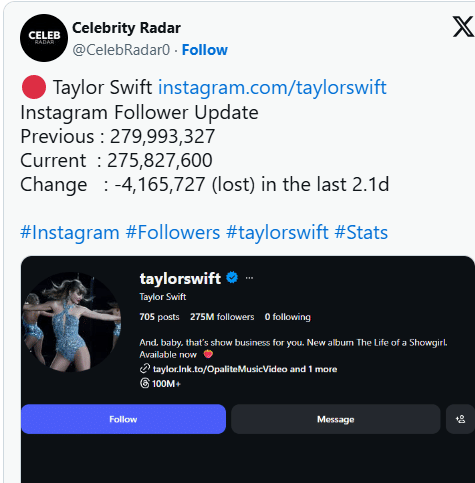Follow Celebrity Radar via blue Follow link

pos(205,50)
